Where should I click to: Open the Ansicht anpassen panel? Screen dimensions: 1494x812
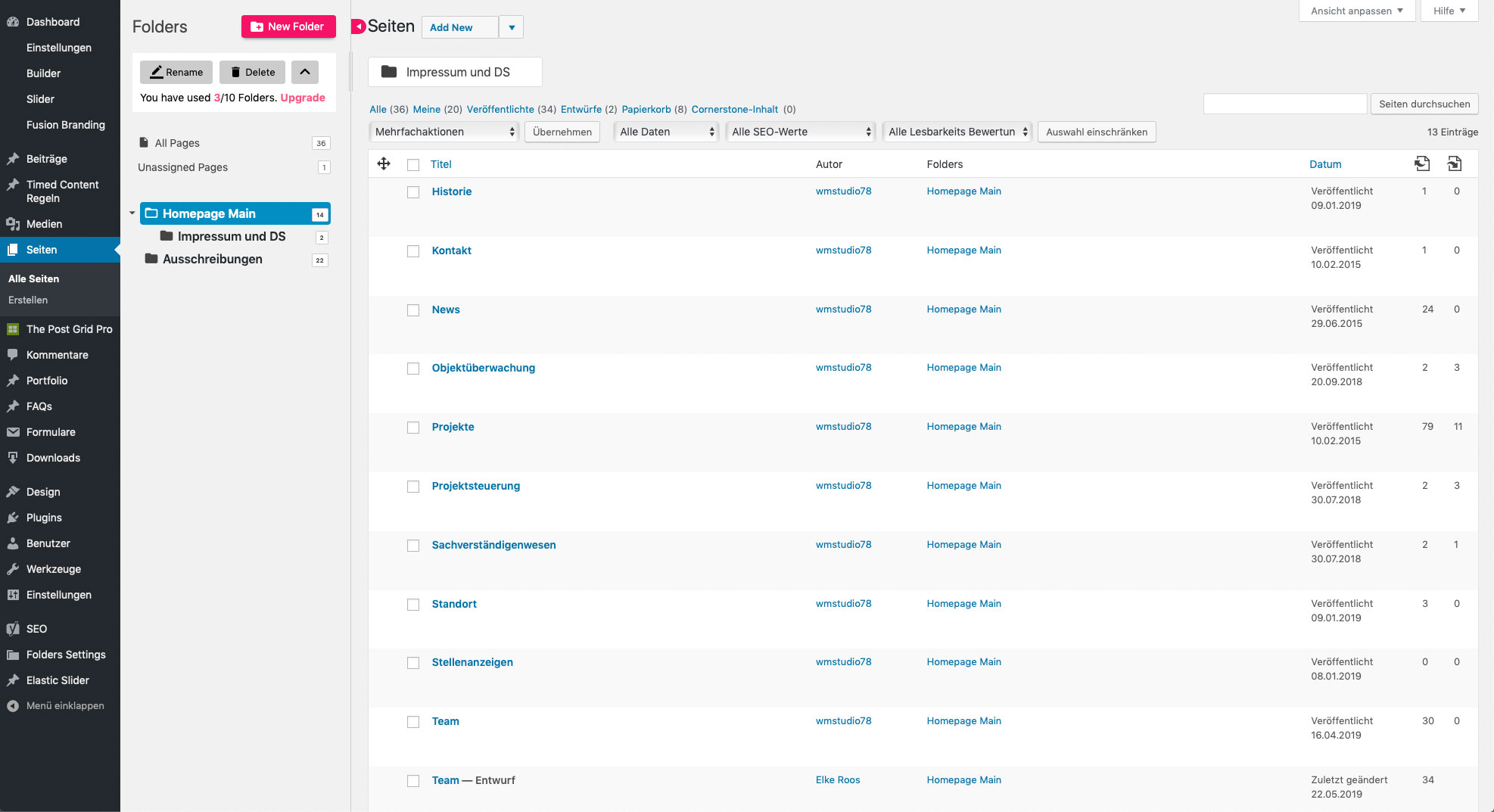click(x=1356, y=11)
